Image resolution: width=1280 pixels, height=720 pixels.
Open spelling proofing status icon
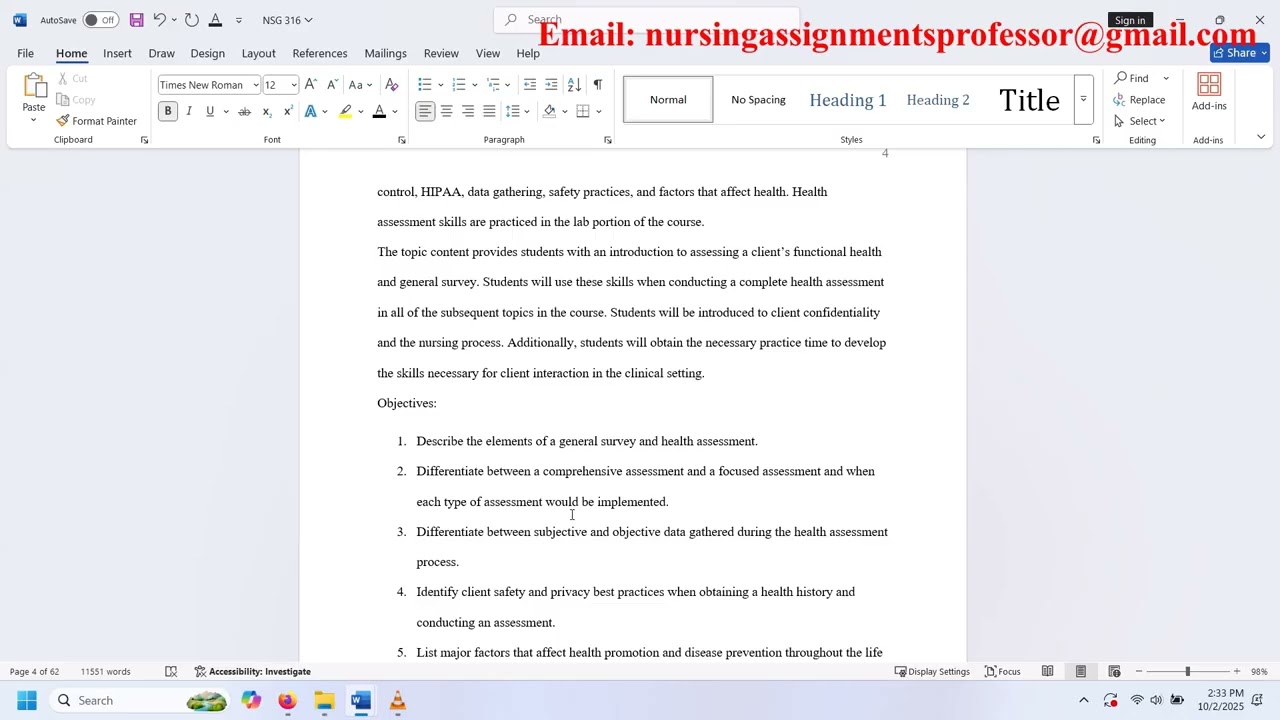(x=171, y=672)
